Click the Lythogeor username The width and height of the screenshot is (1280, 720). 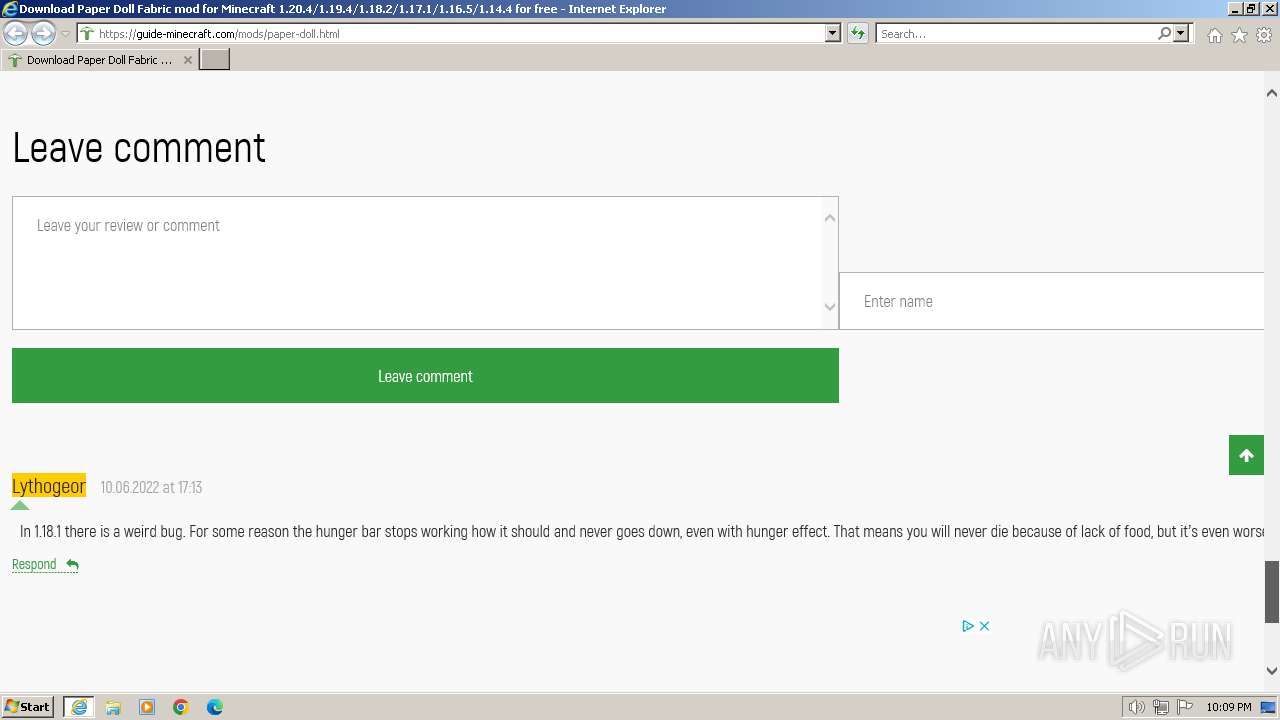pyautogui.click(x=49, y=486)
